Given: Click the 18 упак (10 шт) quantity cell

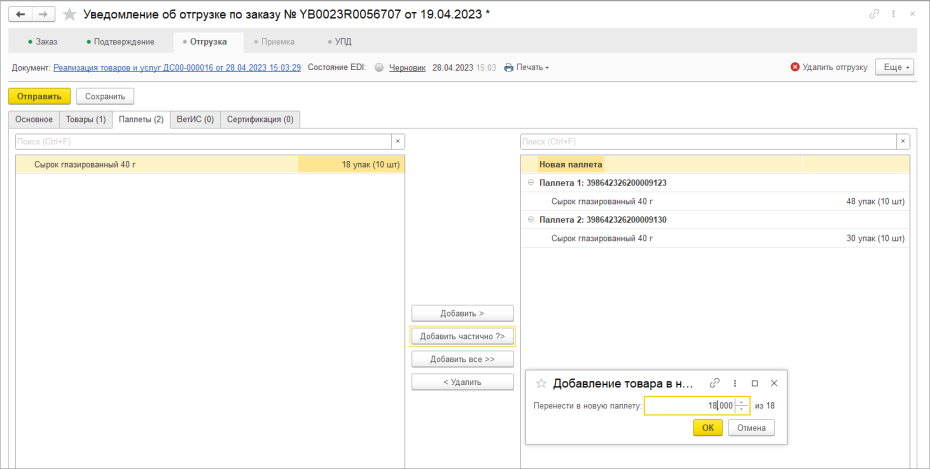Looking at the screenshot, I should point(351,164).
